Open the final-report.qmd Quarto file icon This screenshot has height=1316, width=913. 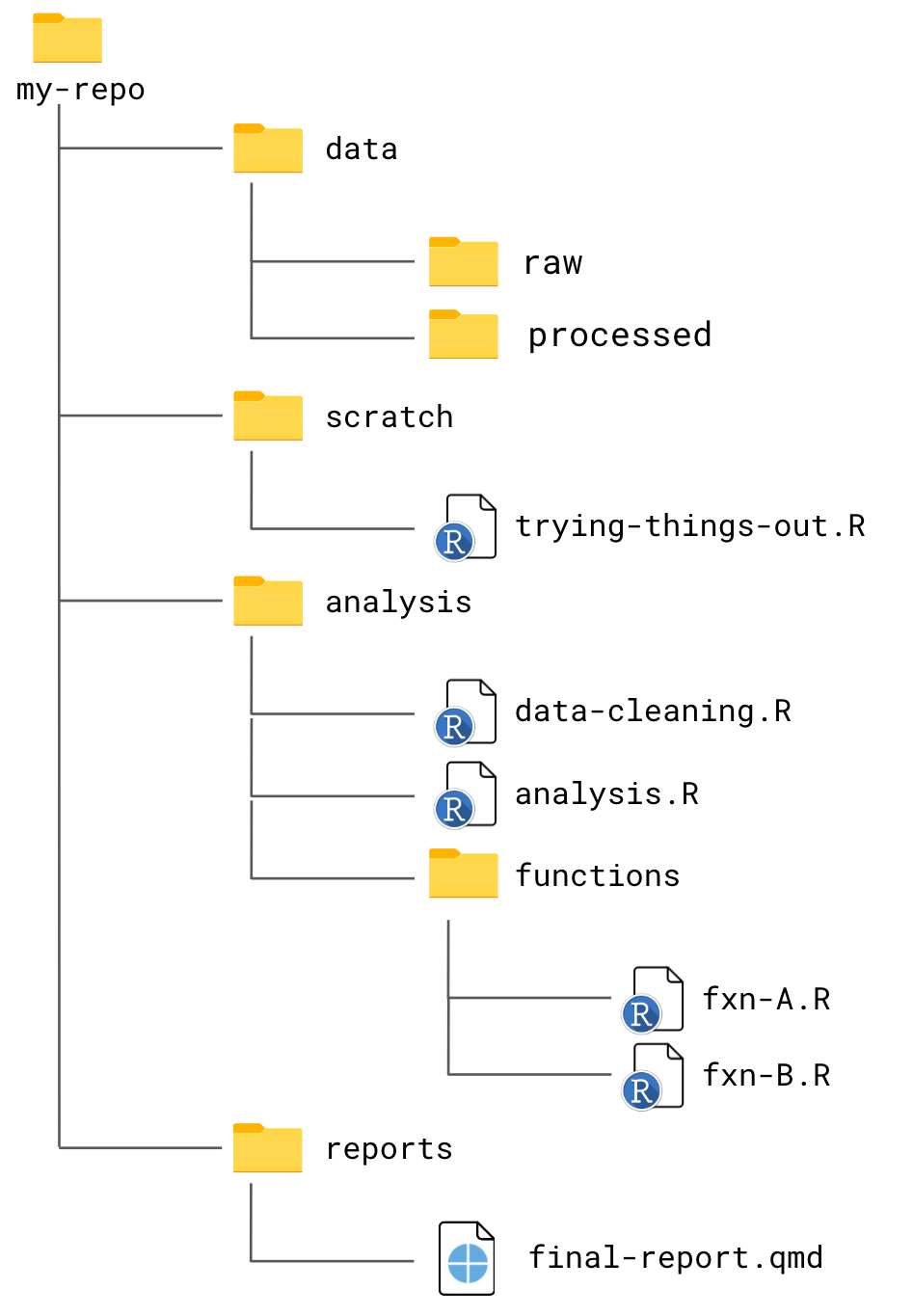click(468, 1258)
